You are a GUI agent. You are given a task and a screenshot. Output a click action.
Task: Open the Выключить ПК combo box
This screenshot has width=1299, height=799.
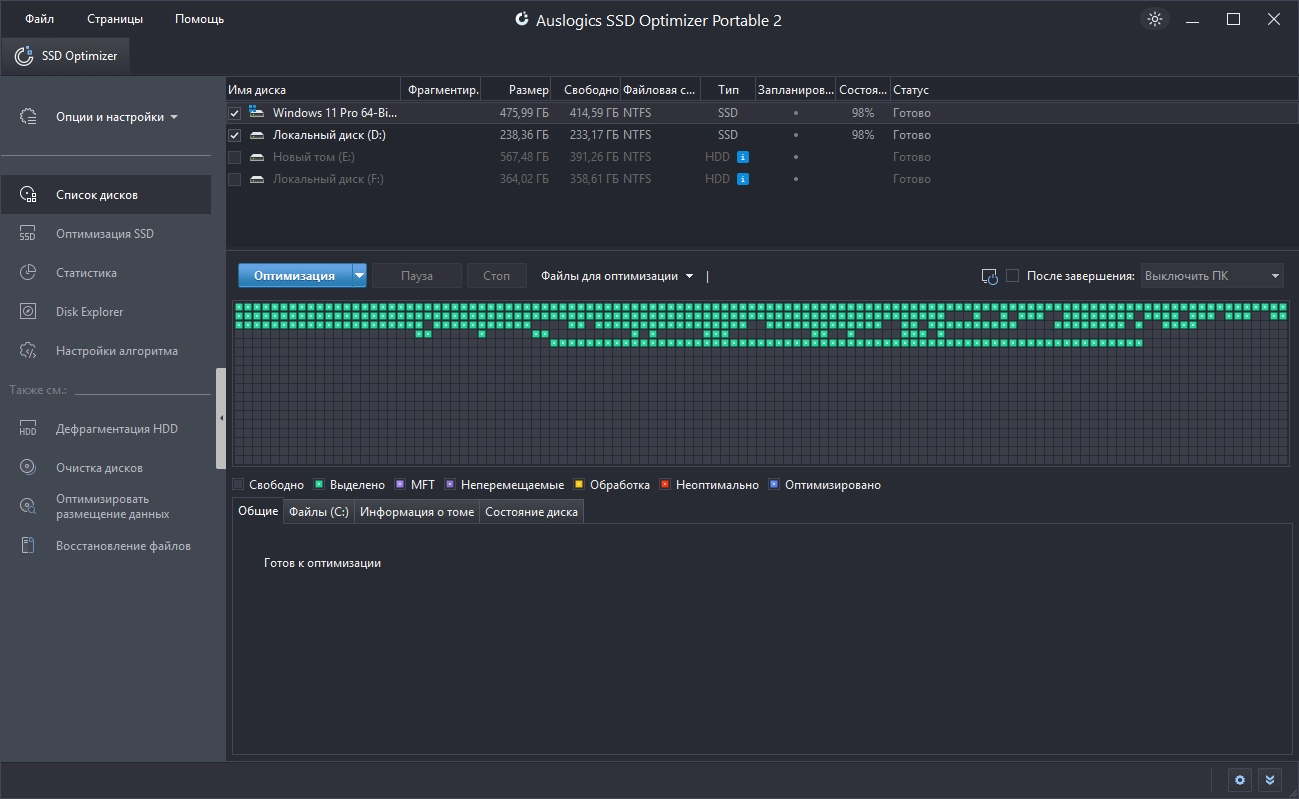click(1212, 276)
